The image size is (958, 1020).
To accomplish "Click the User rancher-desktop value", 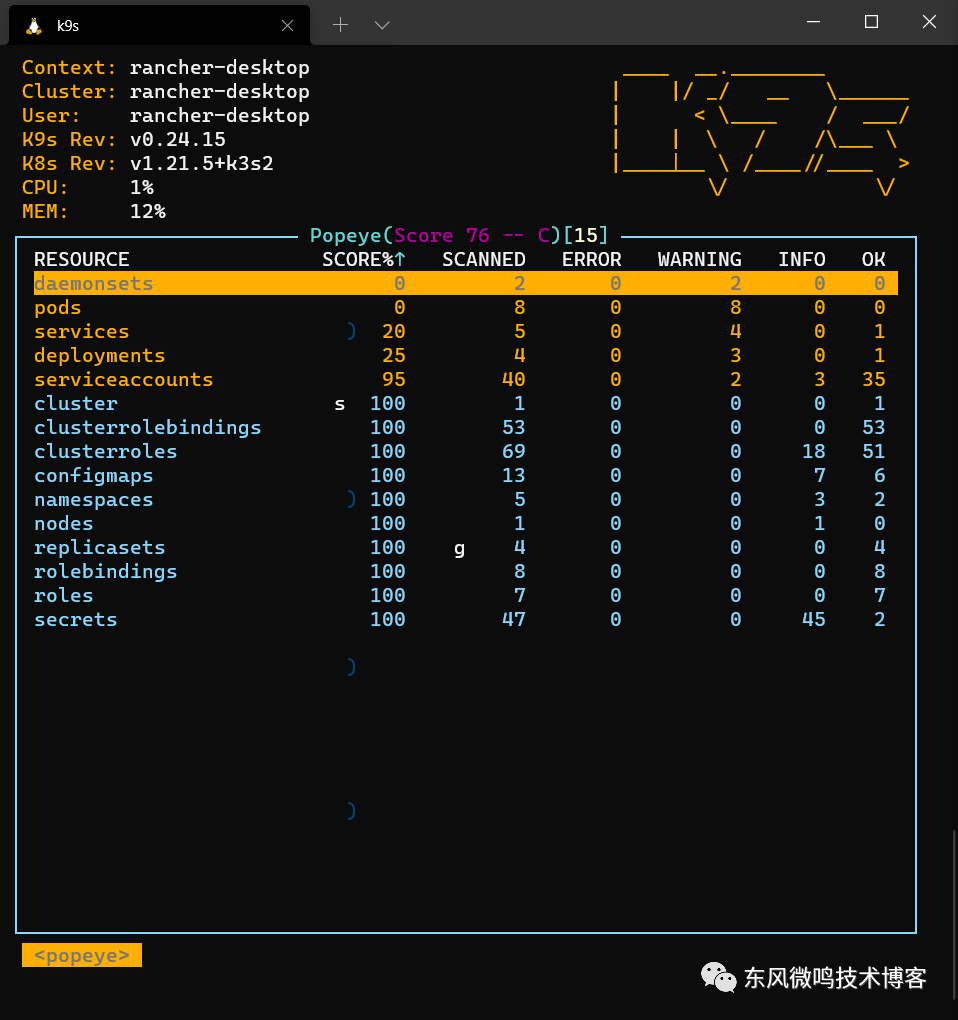I will (x=220, y=116).
